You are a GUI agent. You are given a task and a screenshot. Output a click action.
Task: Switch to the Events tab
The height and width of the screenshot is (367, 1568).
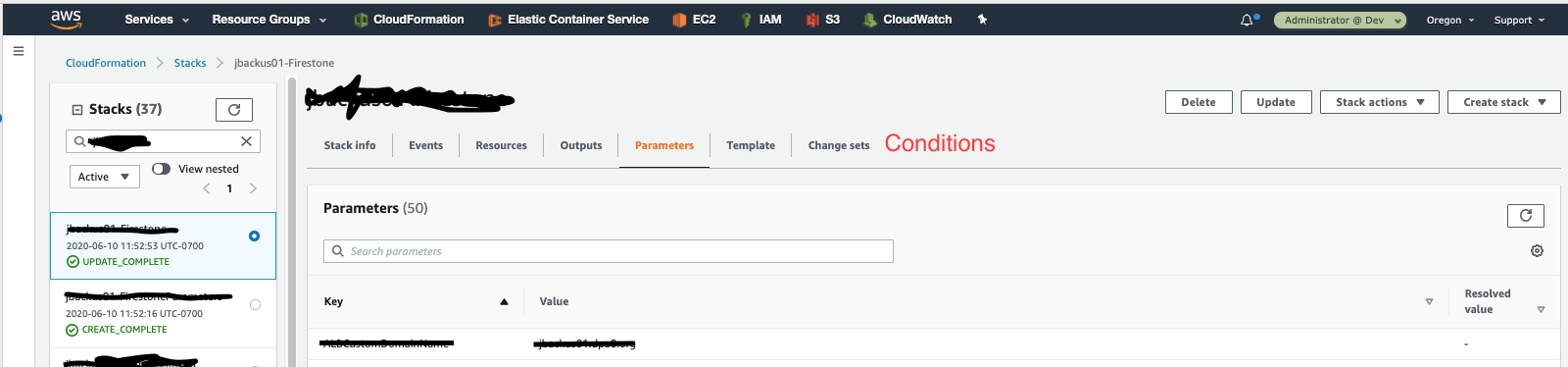(425, 145)
